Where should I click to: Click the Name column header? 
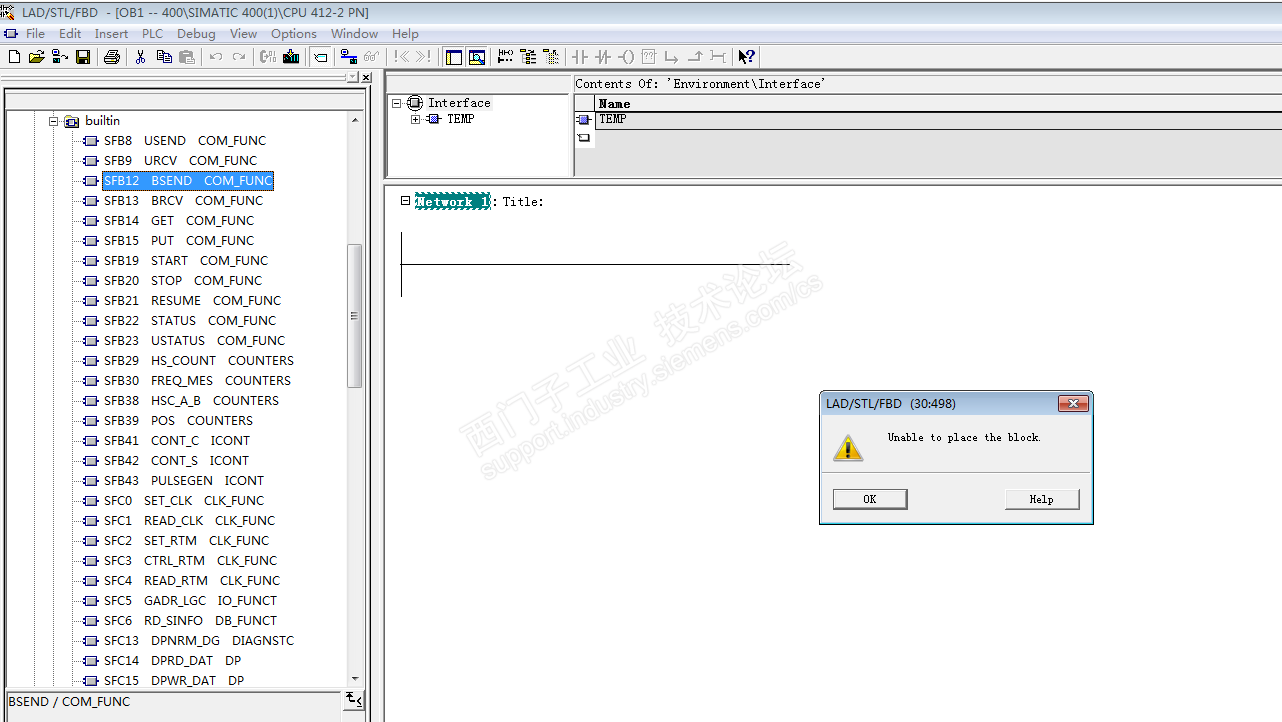pos(938,104)
